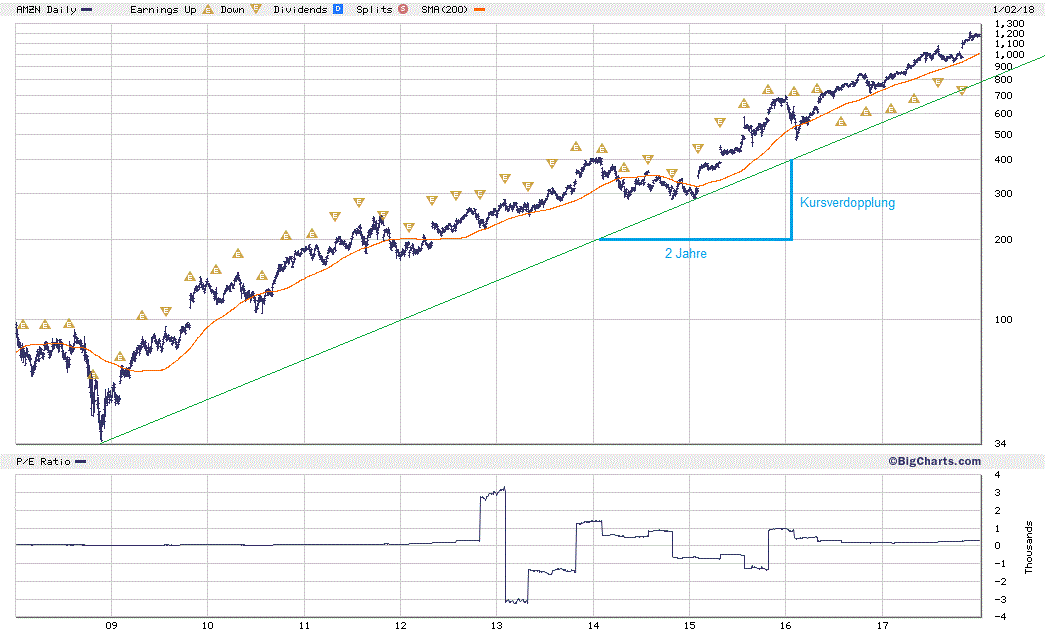Click the P/E axis label -4
1045x635 pixels.
1000,616
